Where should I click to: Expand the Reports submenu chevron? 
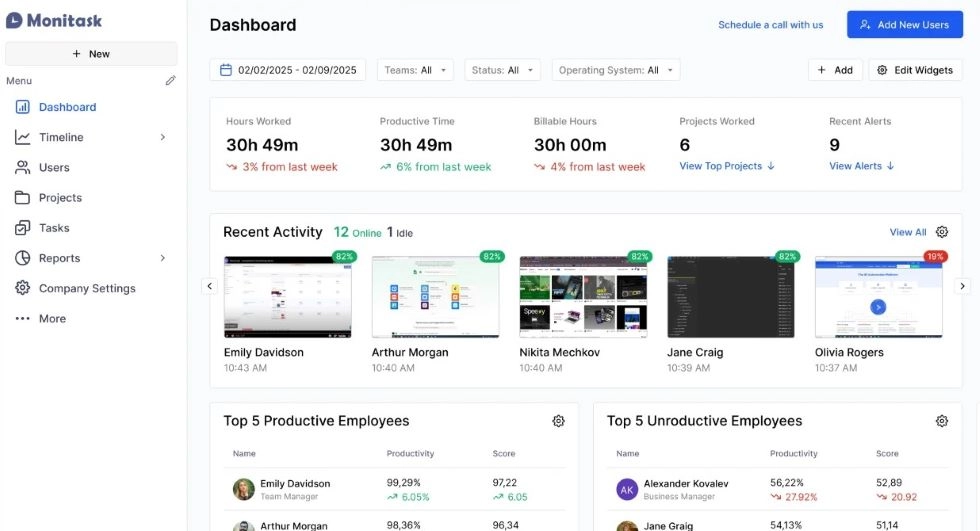click(x=163, y=258)
